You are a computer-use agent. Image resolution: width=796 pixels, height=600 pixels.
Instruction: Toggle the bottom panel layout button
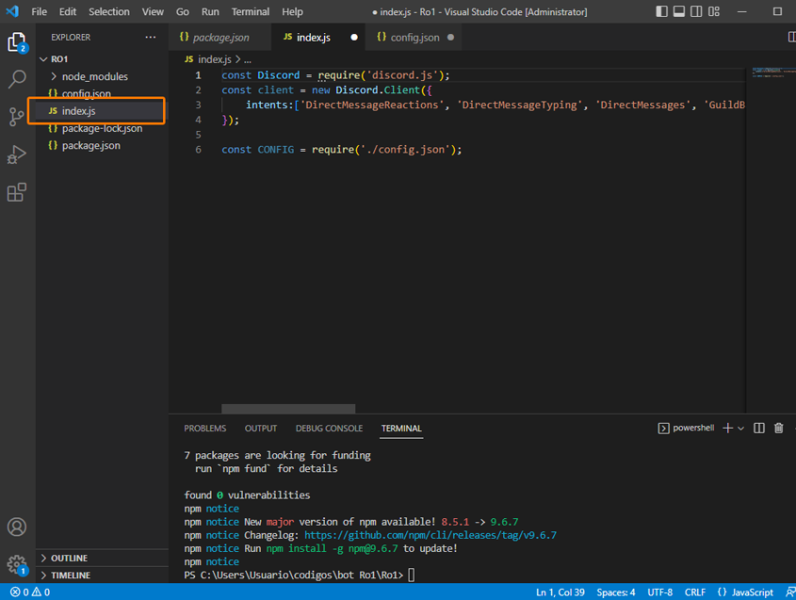(680, 12)
